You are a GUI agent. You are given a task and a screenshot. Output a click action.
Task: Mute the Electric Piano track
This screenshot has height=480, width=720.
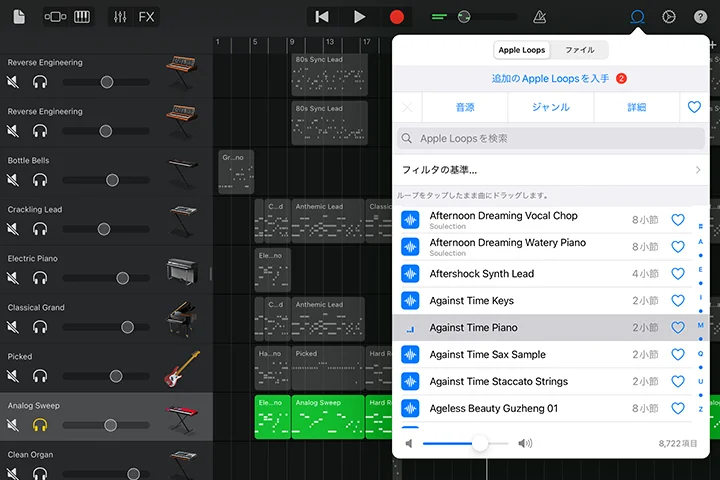click(13, 278)
